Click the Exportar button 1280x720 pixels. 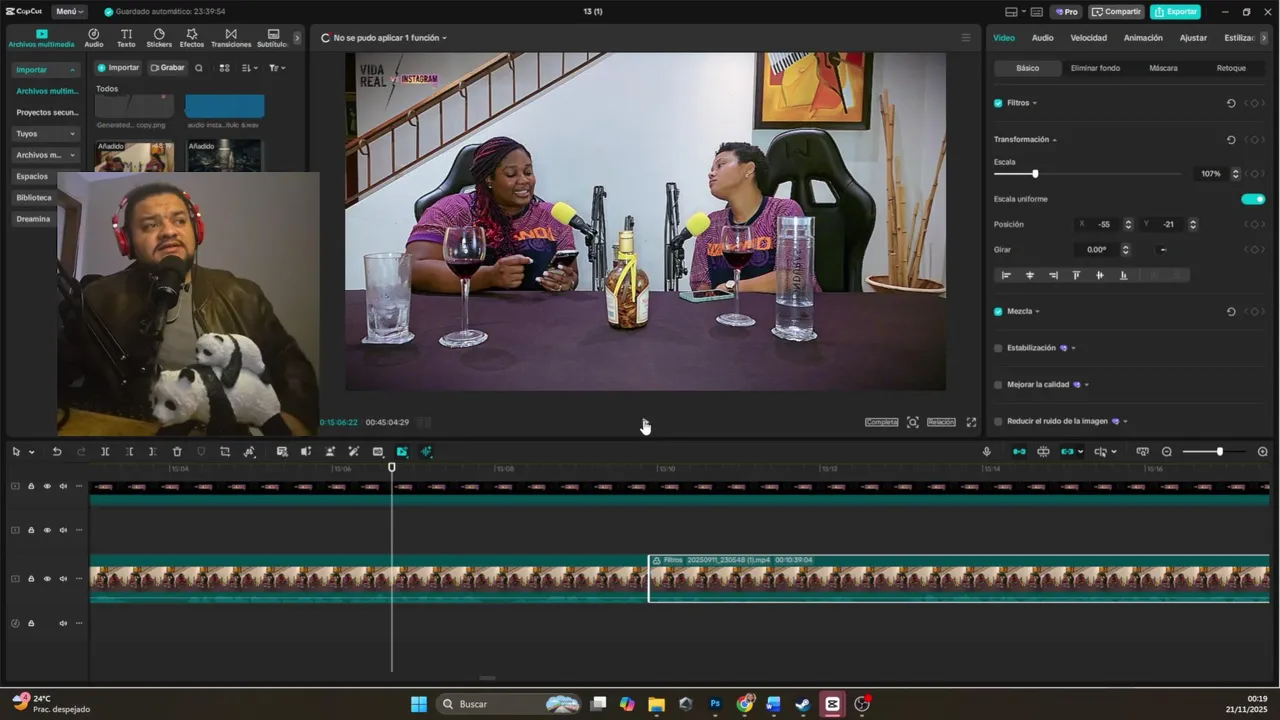1175,12
